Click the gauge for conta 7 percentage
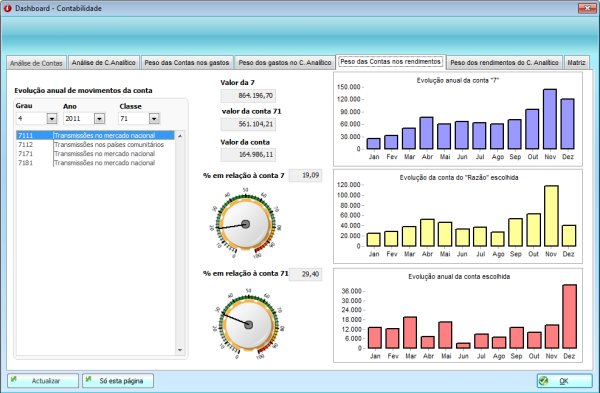600x393 pixels. [246, 223]
